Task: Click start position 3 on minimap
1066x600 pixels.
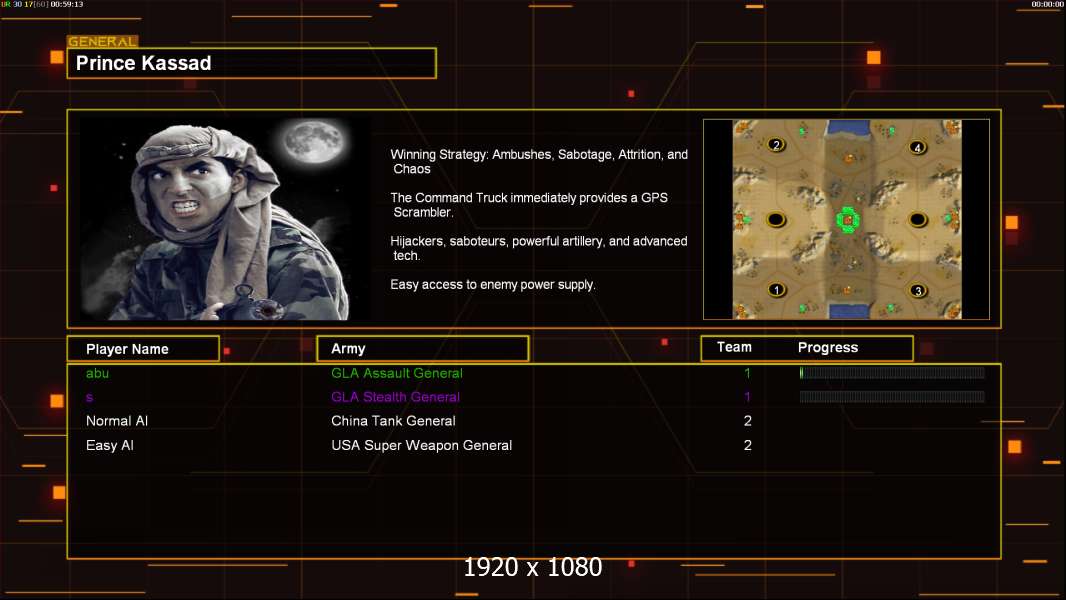Action: pos(918,291)
